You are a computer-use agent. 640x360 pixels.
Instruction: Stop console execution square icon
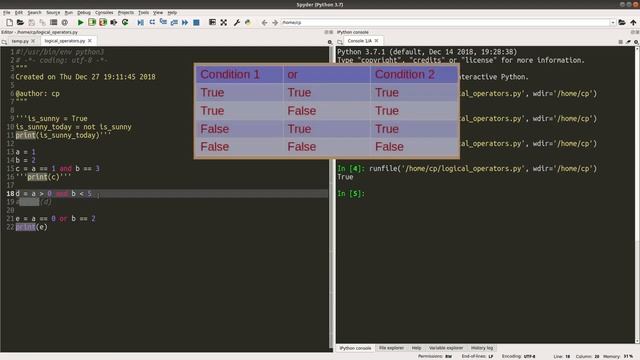[620, 42]
